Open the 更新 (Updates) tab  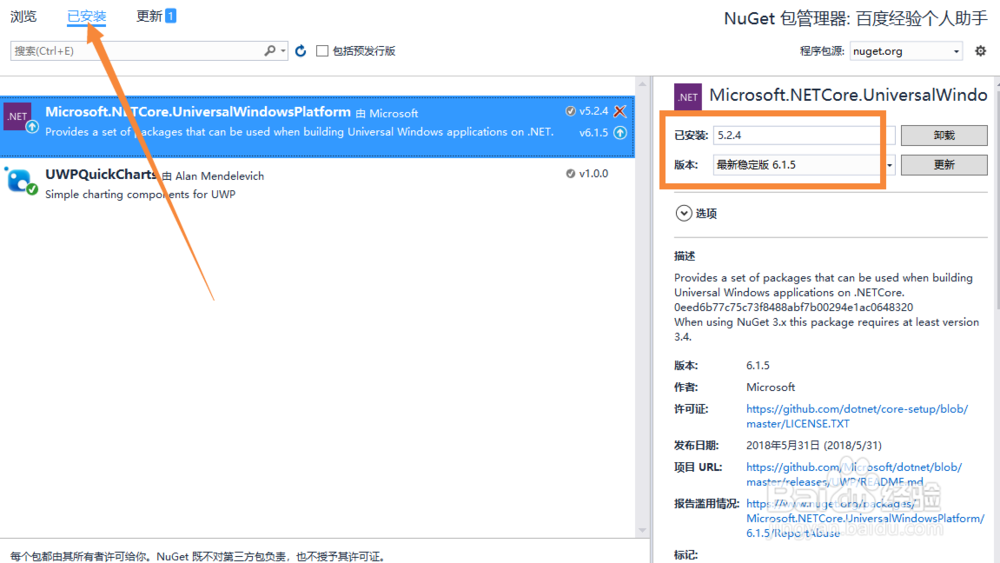(x=156, y=16)
